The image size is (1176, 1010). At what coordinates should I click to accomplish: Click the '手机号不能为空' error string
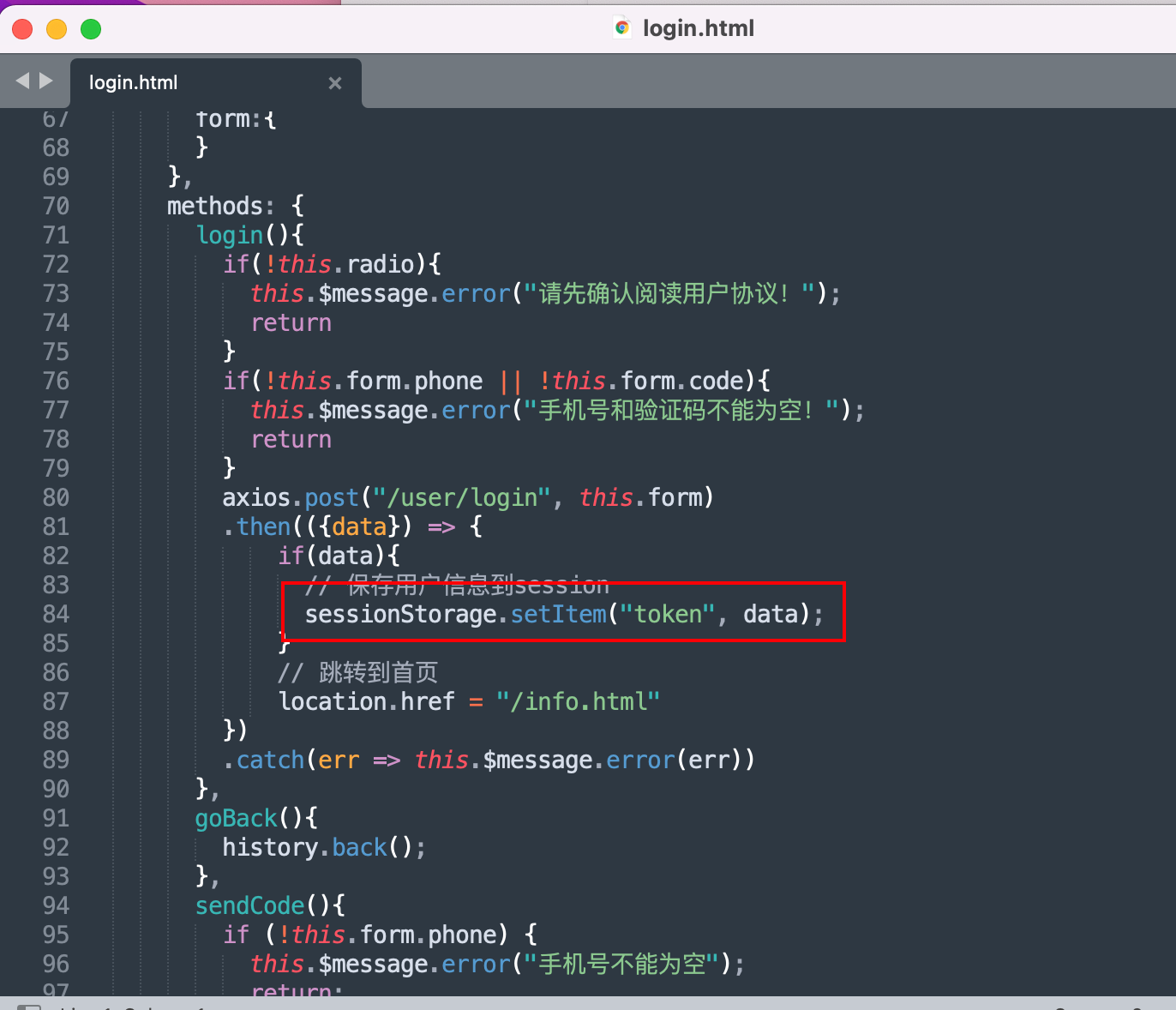click(x=621, y=964)
